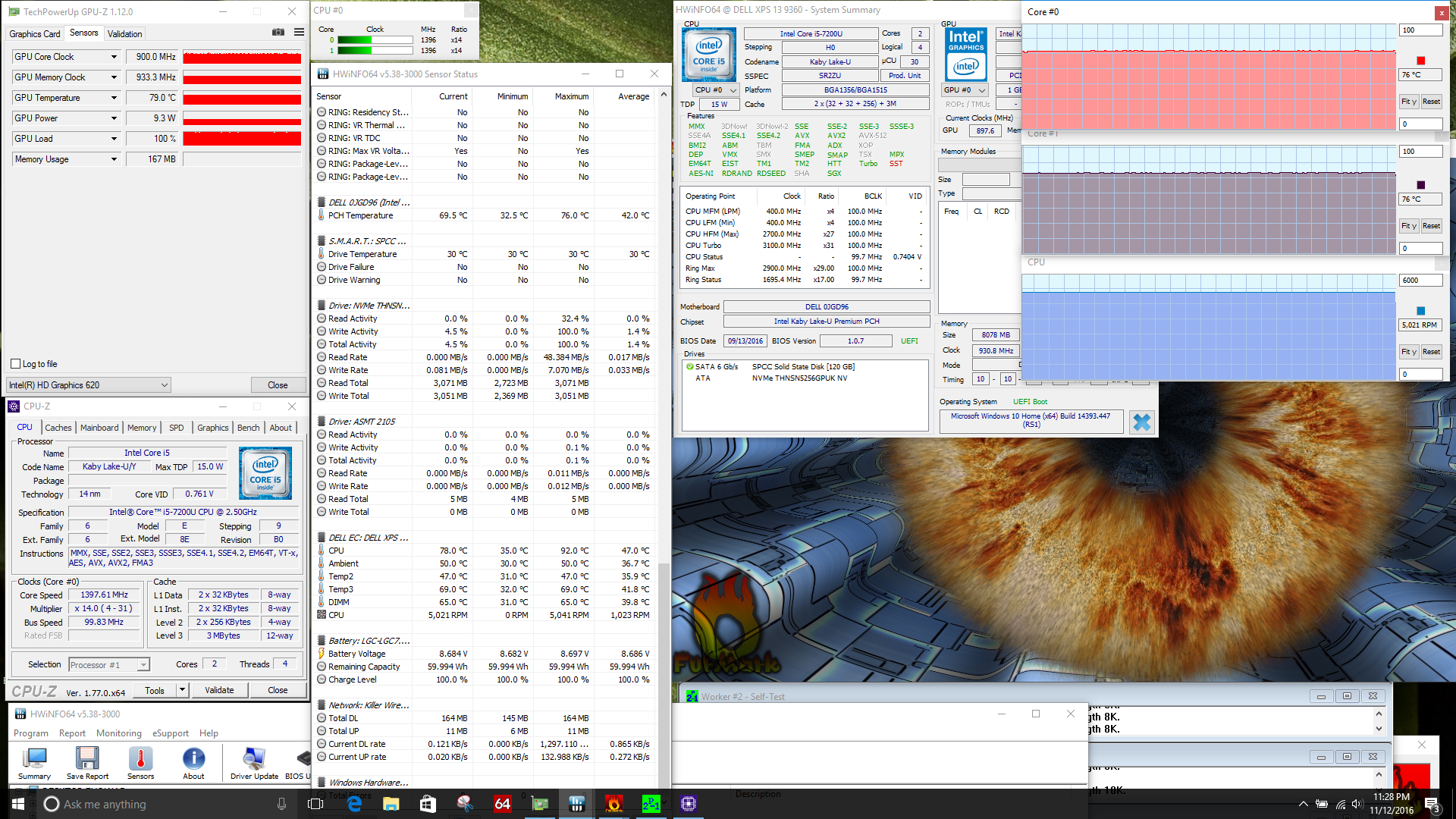1456x819 pixels.
Task: Open FurMark from the taskbar
Action: tap(613, 804)
